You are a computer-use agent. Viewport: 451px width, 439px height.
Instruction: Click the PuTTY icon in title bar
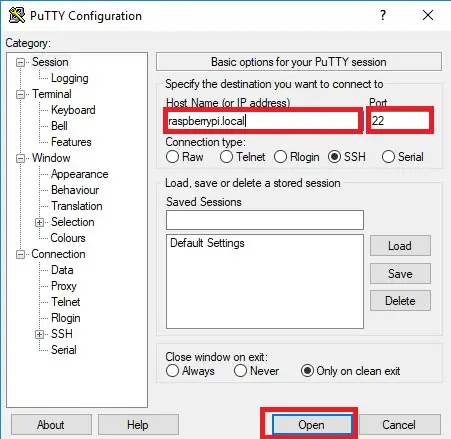tap(17, 15)
